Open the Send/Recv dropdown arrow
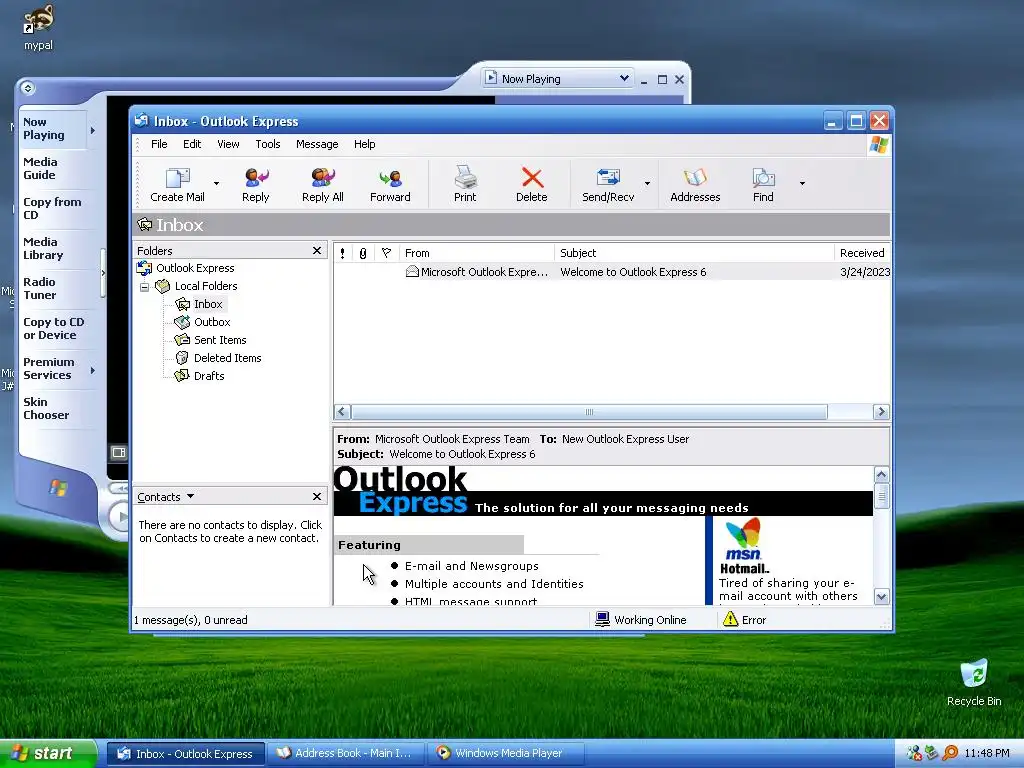The width and height of the screenshot is (1024, 768). coord(647,184)
